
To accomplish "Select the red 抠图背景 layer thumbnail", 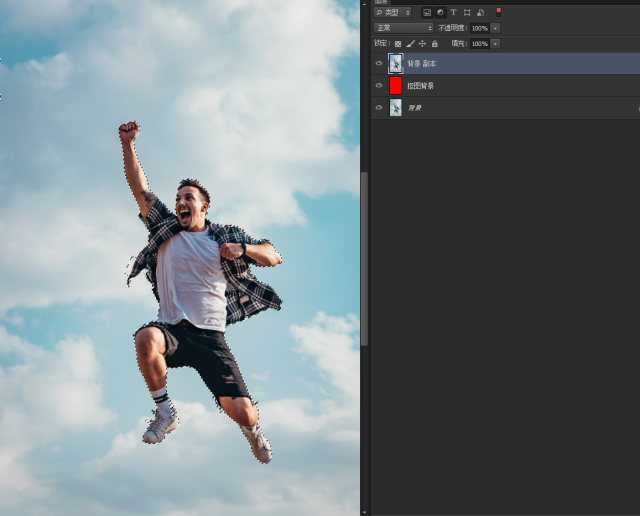I will tap(396, 86).
